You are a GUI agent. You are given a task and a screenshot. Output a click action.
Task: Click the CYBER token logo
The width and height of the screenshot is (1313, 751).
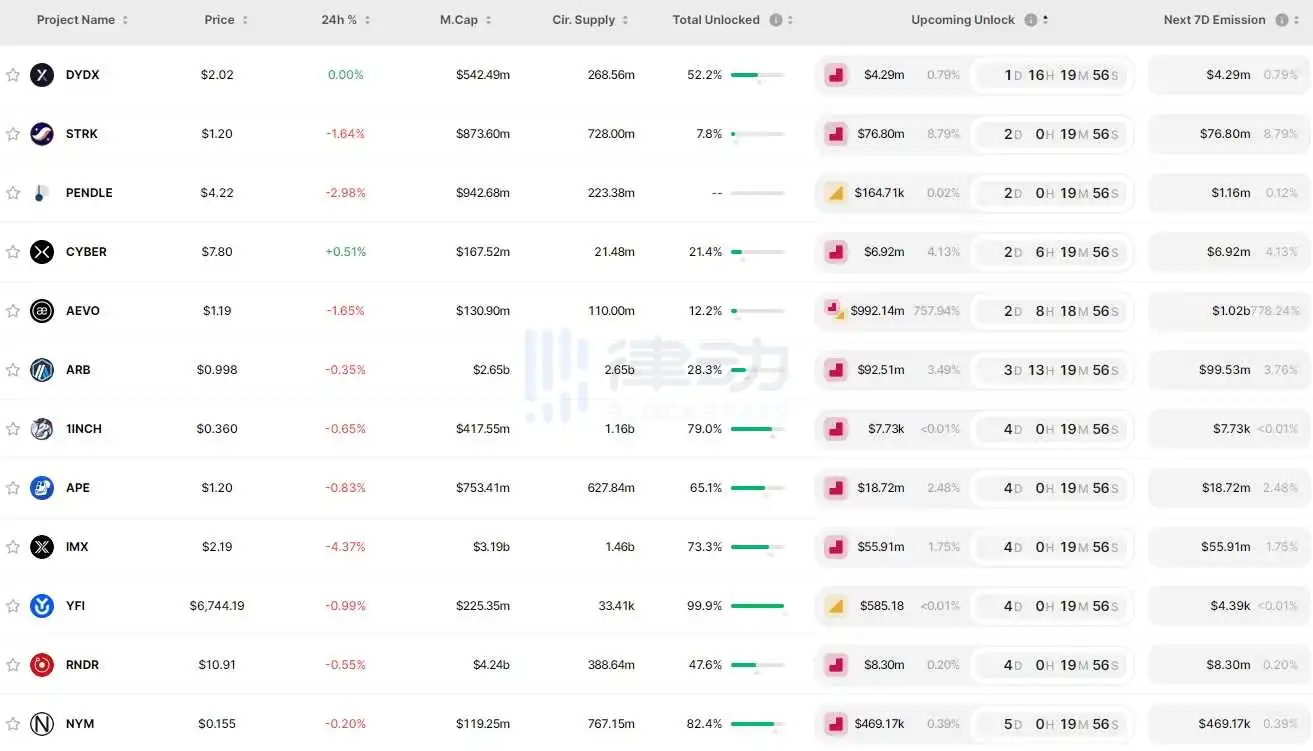[42, 252]
